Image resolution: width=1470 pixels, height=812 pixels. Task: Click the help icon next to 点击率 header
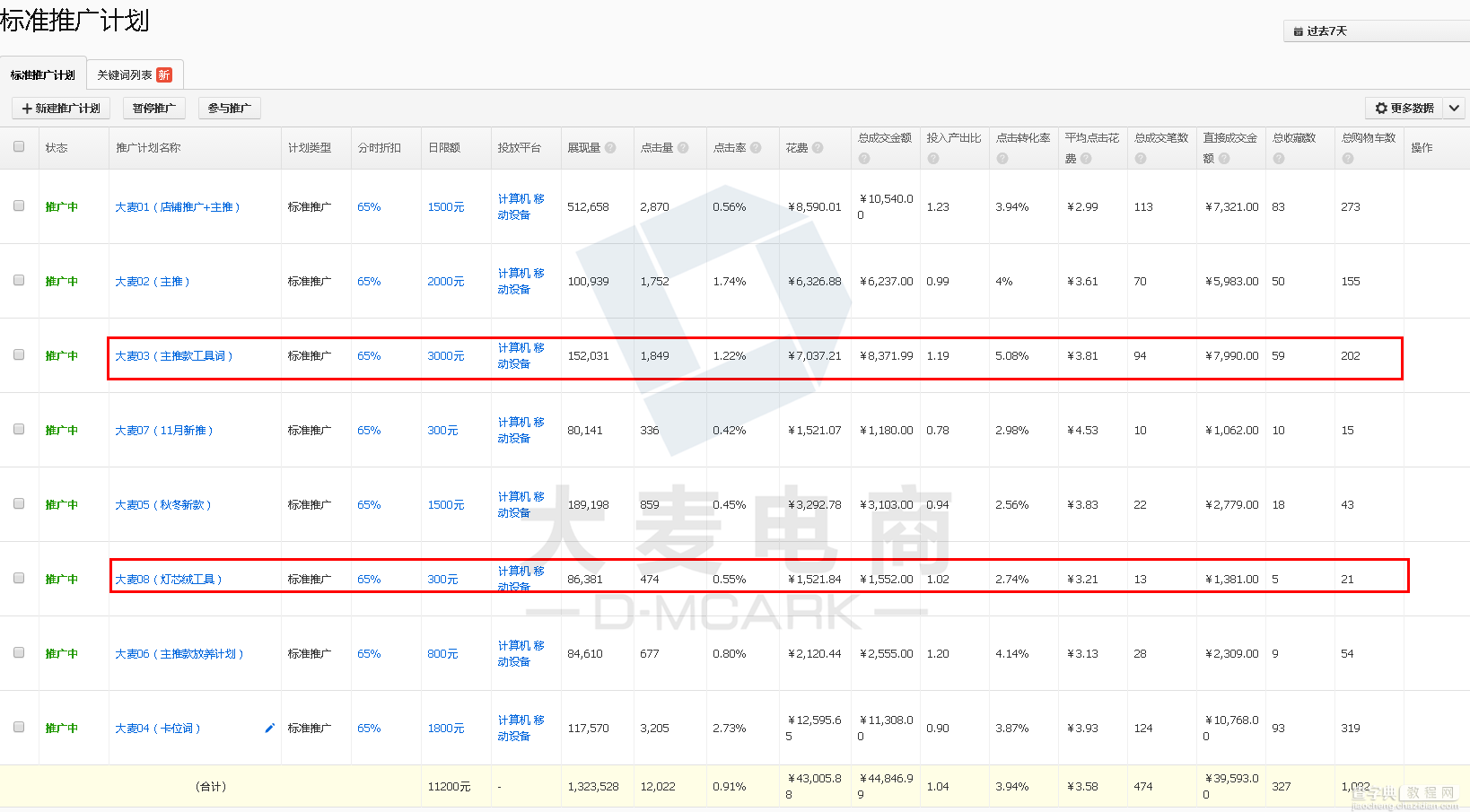point(756,148)
